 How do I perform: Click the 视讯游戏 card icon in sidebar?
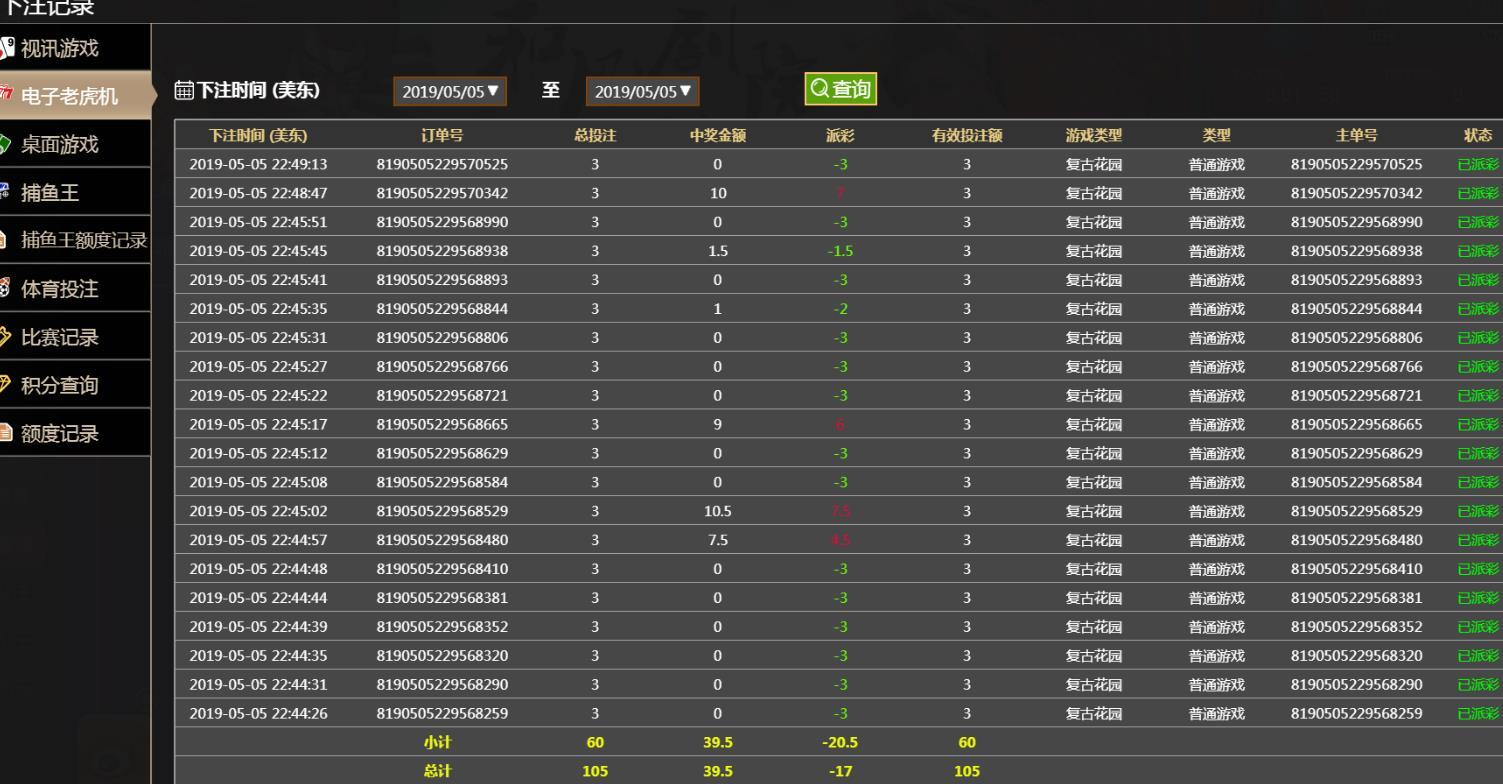coord(6,47)
